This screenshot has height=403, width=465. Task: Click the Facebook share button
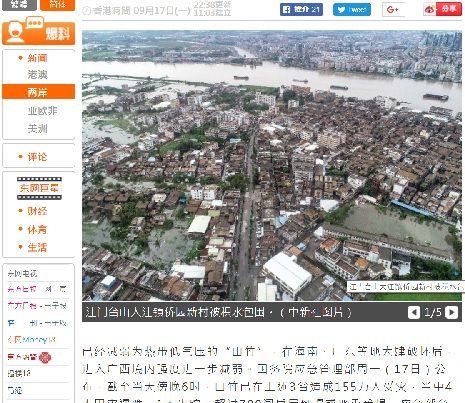coord(301,9)
